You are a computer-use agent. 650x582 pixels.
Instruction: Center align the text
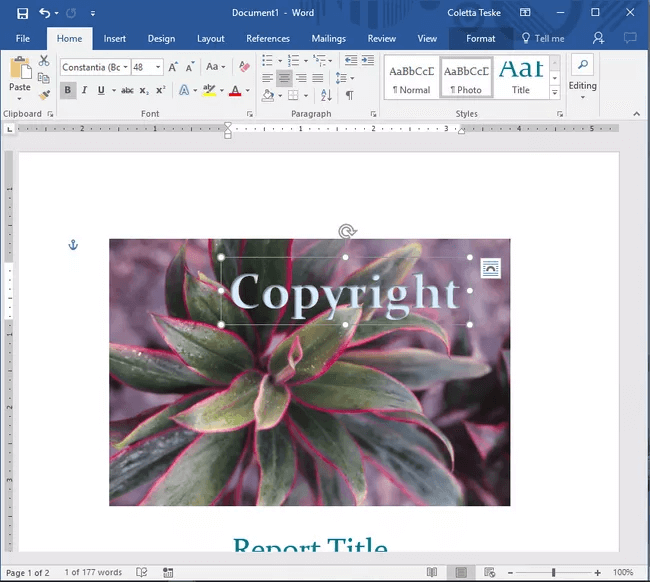284,78
